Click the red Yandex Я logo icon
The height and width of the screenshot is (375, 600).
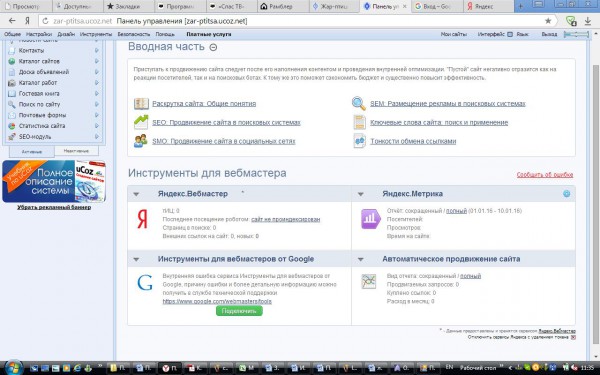[142, 220]
